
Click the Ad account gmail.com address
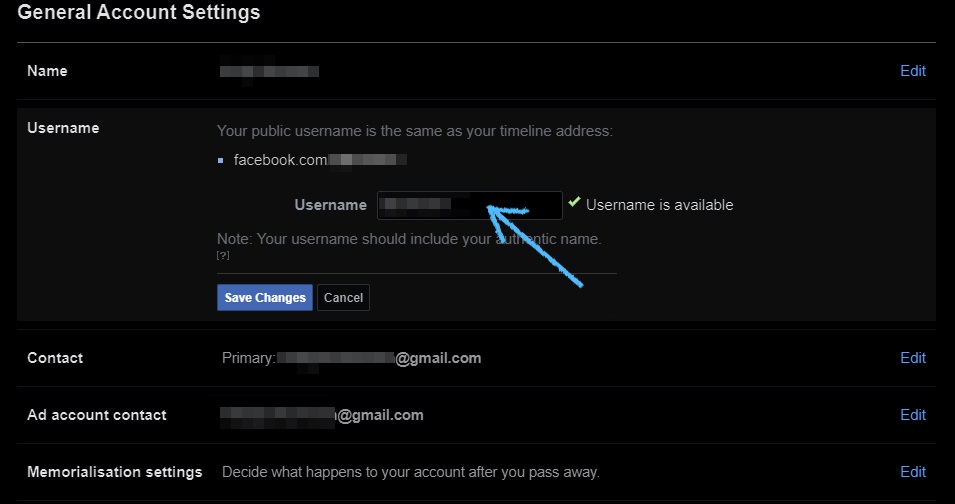pos(322,415)
